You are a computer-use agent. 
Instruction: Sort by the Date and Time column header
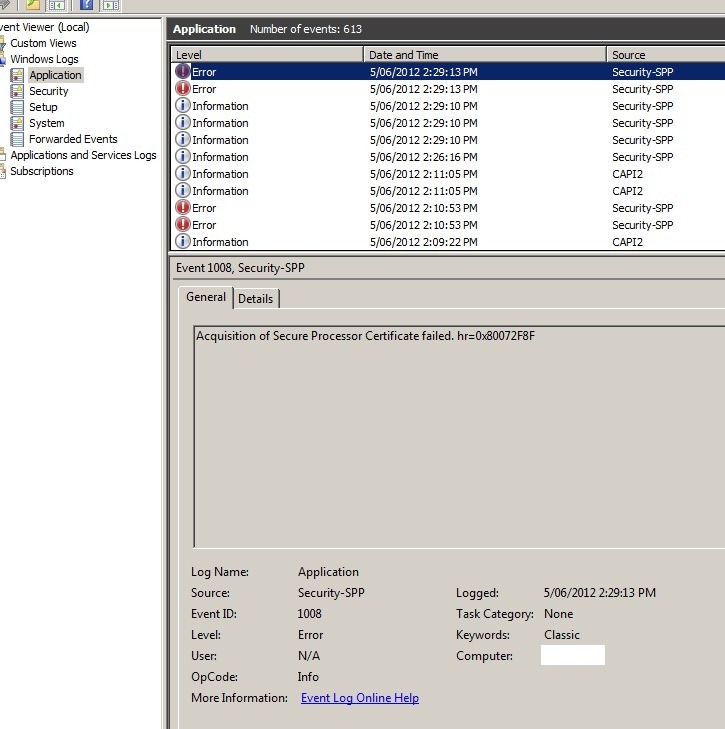(x=484, y=55)
